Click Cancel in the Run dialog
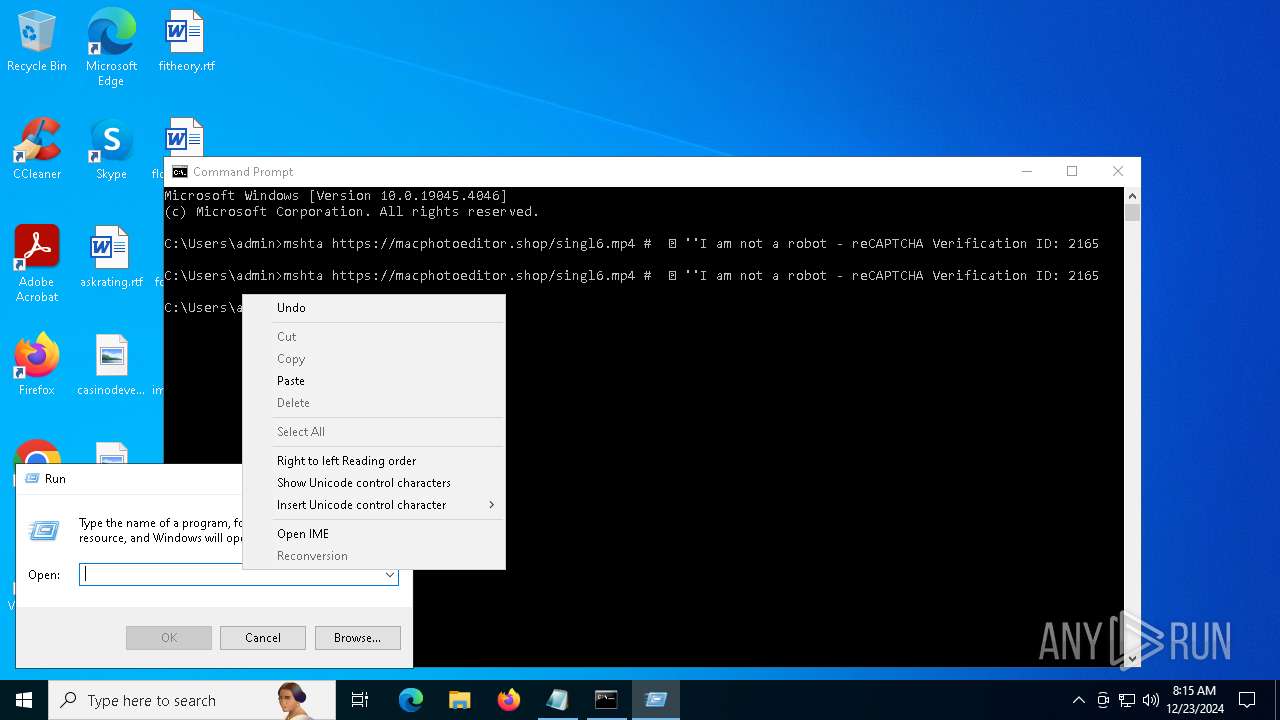Screen dimensions: 1280x720 coord(263,638)
